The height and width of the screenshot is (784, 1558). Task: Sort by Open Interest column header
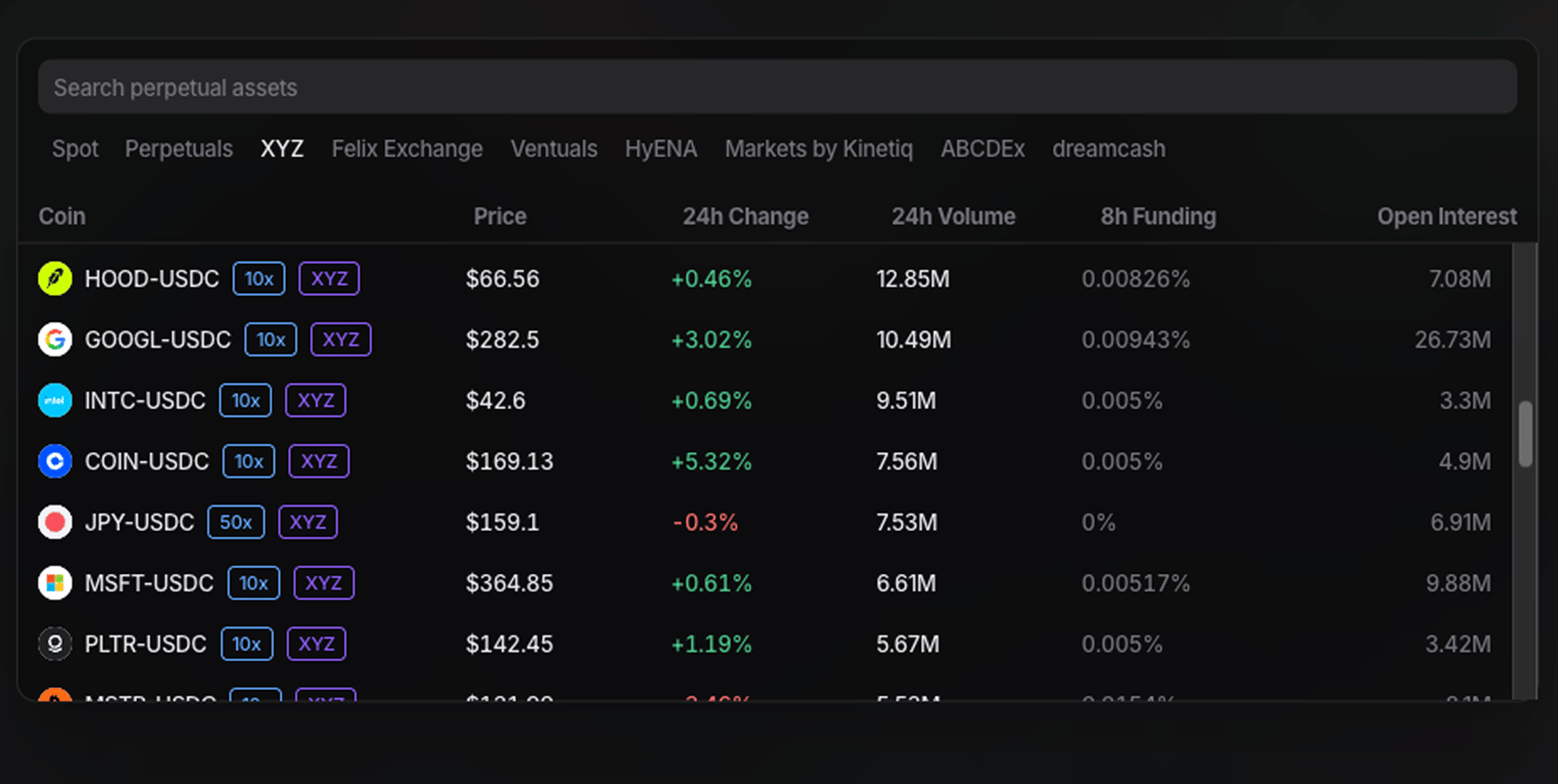[x=1447, y=216]
